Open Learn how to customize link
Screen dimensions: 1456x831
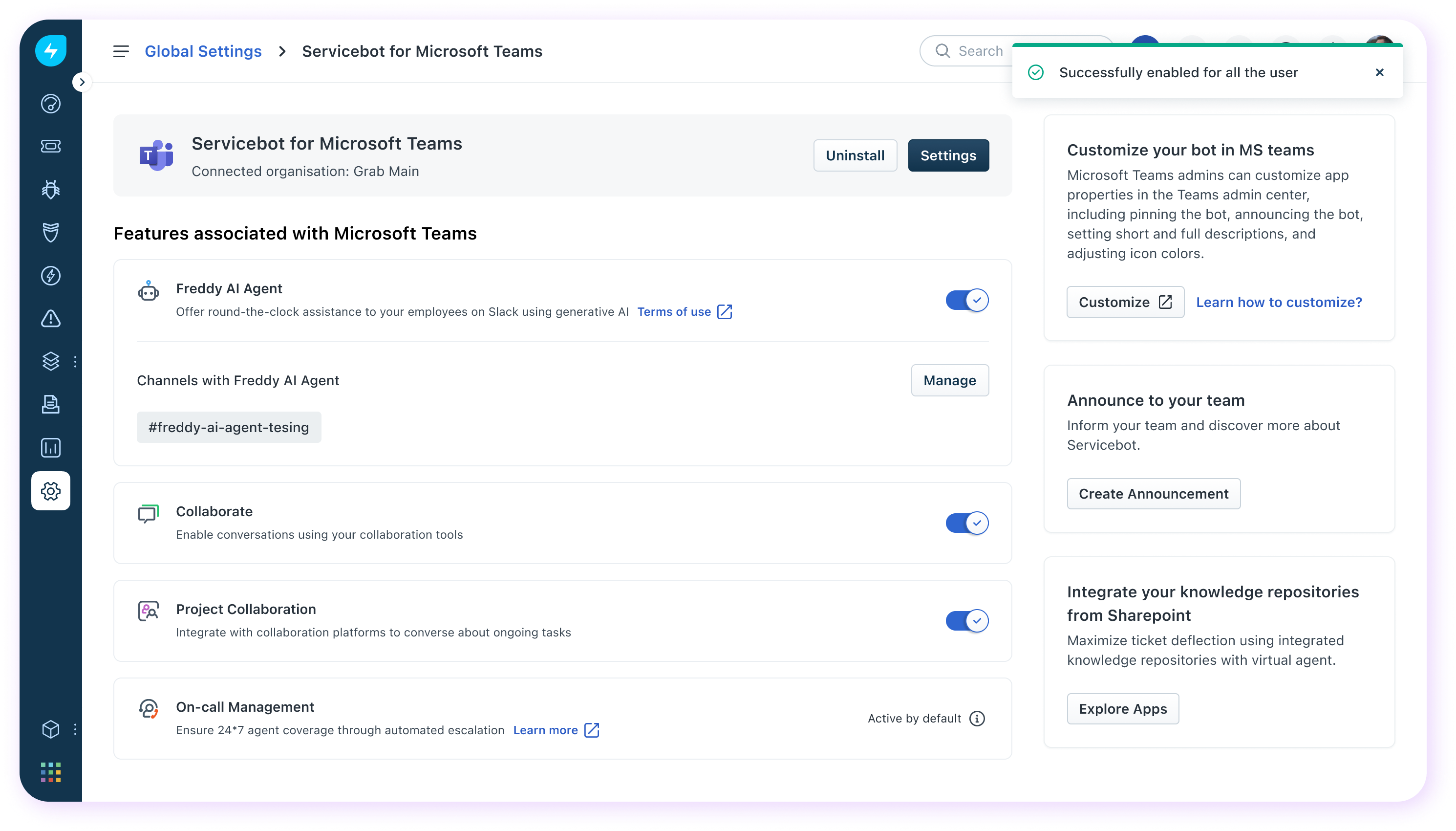[1279, 302]
